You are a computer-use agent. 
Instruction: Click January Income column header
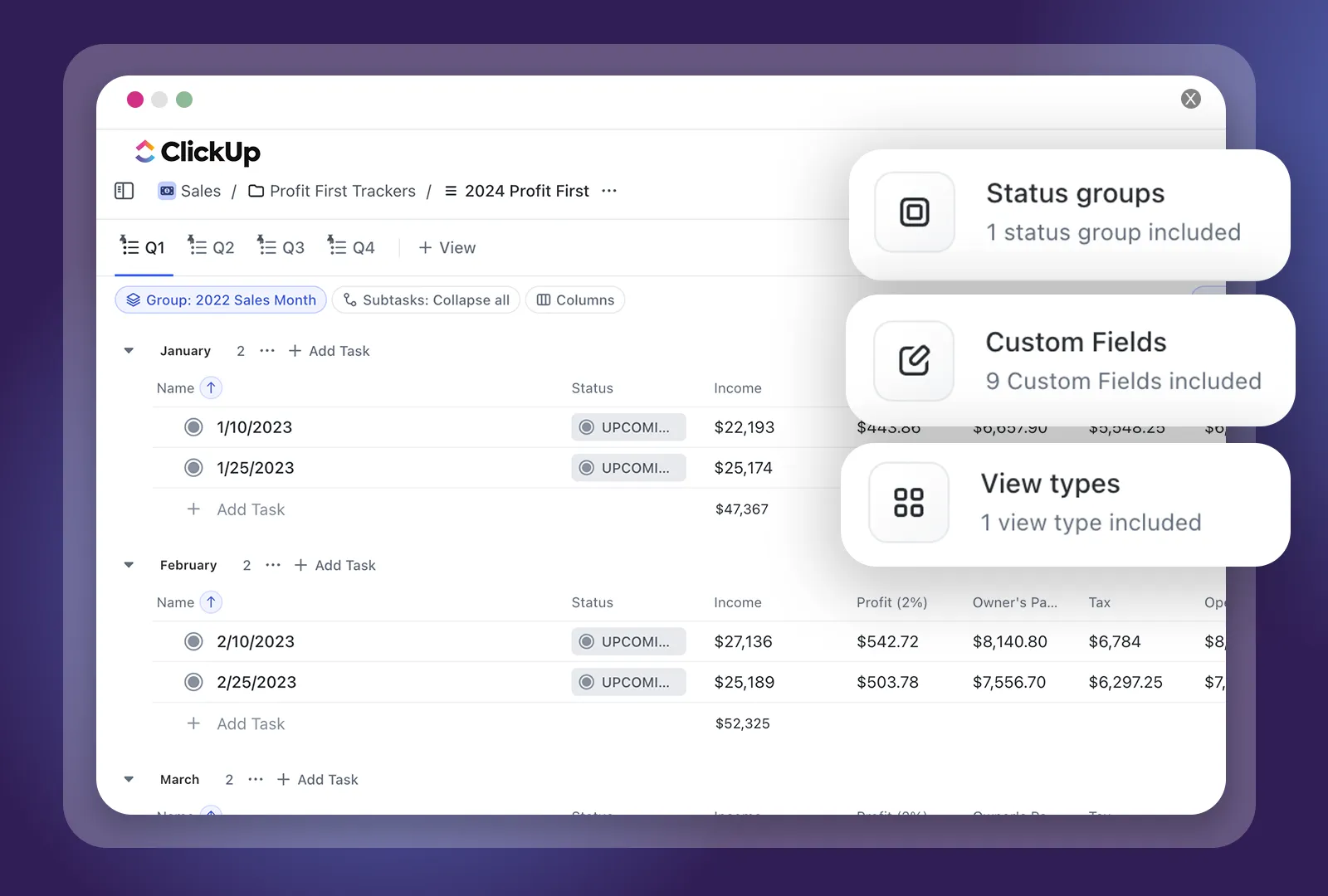tap(737, 387)
